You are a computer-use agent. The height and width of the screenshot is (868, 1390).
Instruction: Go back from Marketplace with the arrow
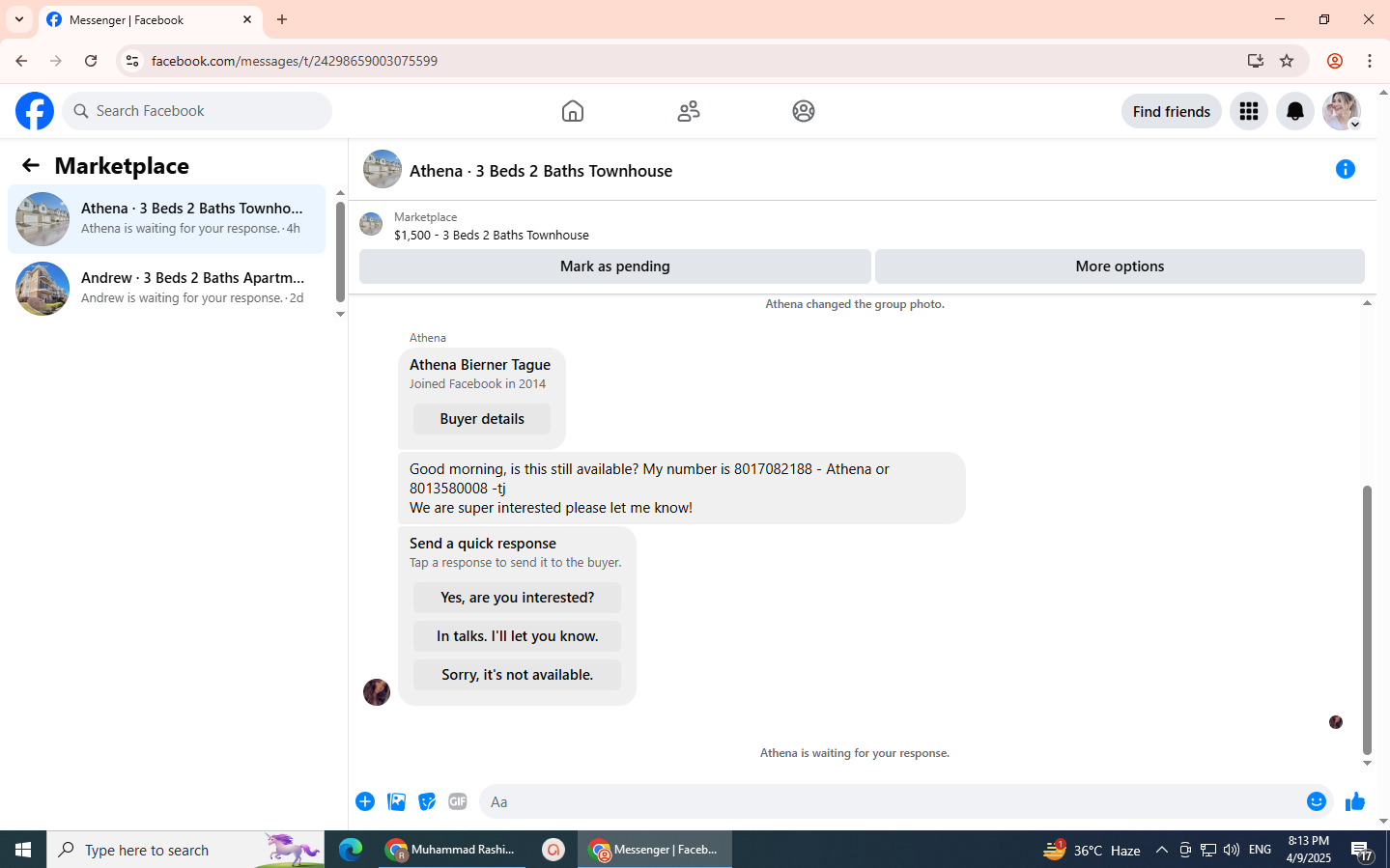click(31, 165)
